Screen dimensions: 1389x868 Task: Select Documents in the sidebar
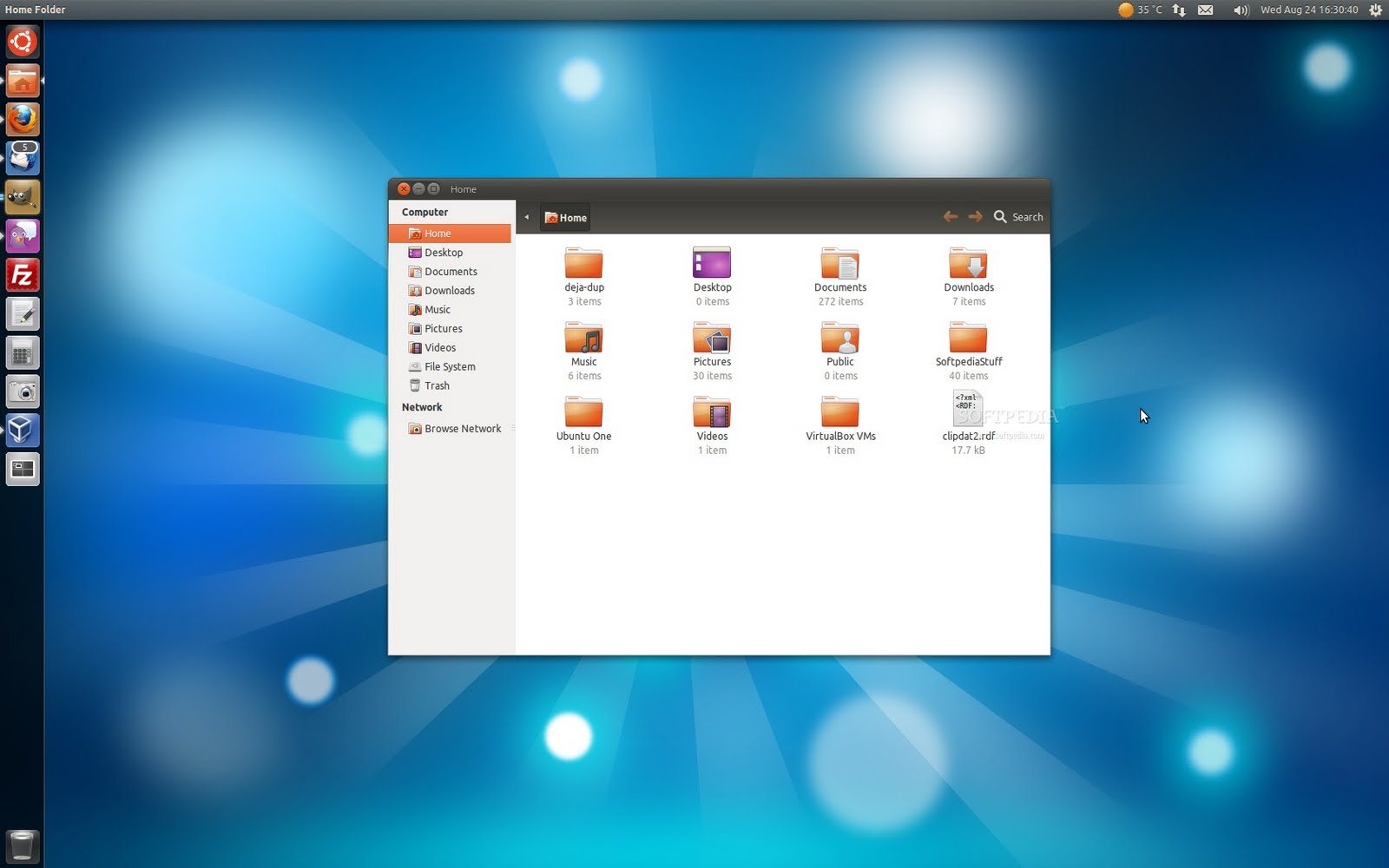point(450,271)
